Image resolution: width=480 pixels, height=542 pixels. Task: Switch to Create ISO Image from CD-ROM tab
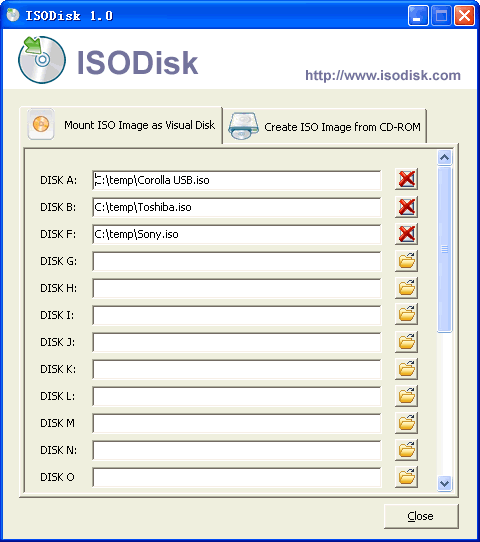tap(324, 127)
